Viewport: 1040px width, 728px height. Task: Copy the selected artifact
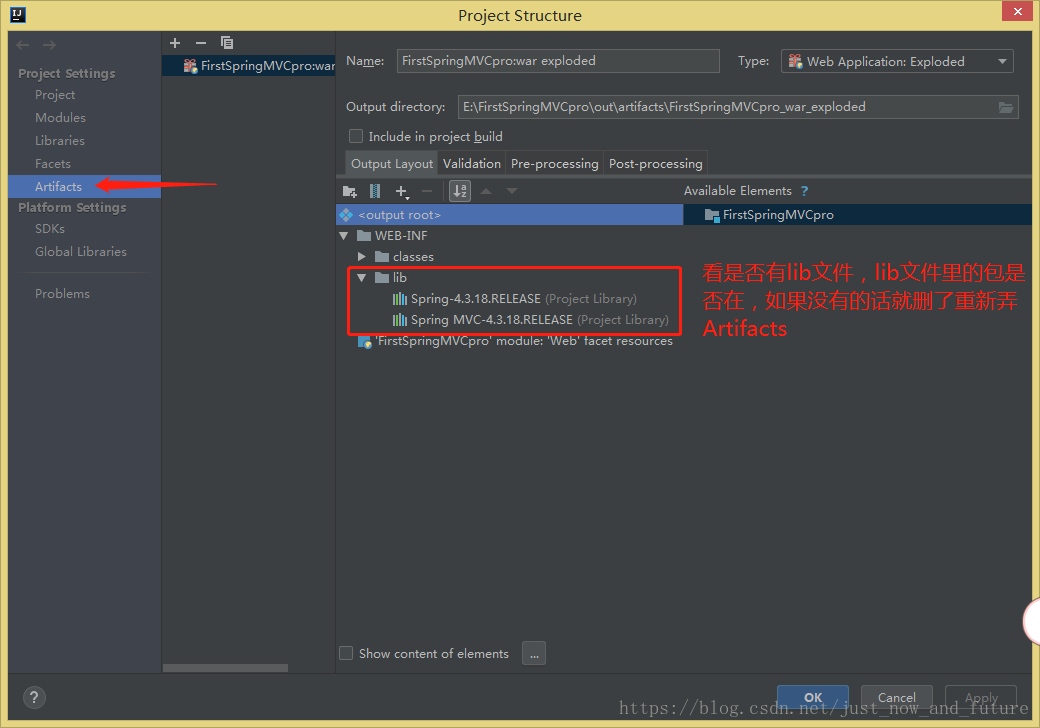[x=227, y=43]
